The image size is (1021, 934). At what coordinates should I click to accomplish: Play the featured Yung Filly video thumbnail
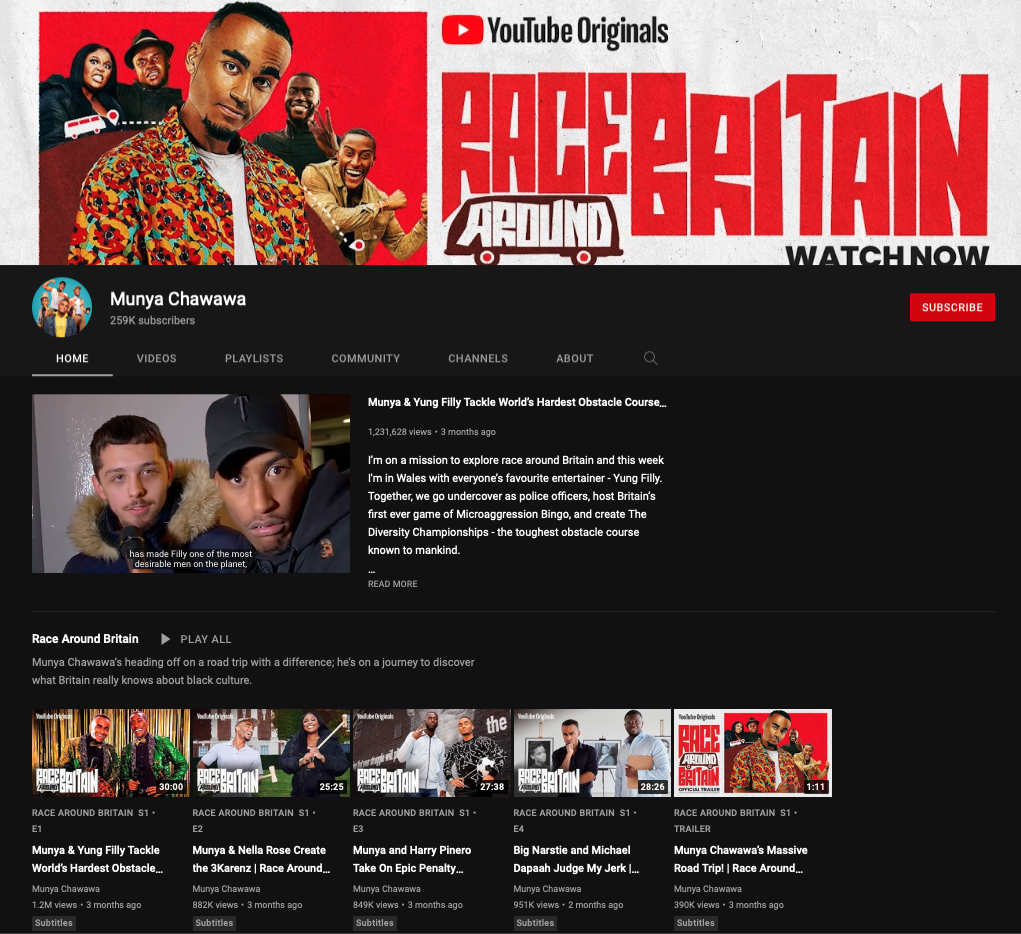191,483
